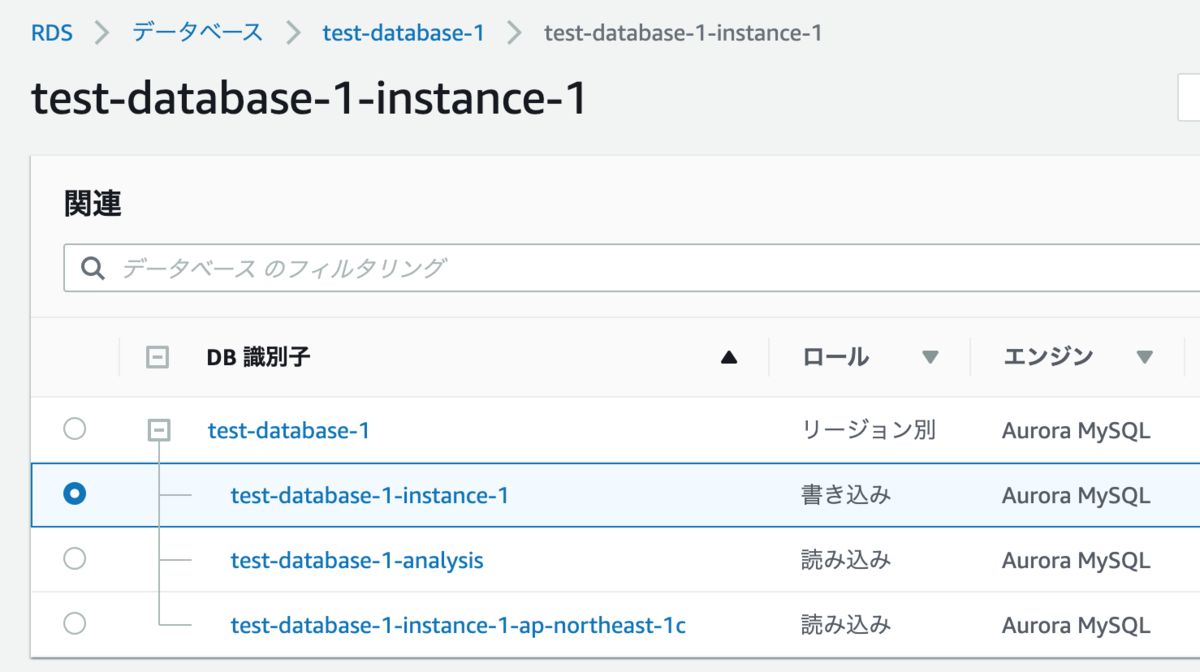Sort by DB 識別子 ascending arrow
This screenshot has height=672, width=1200.
point(729,357)
